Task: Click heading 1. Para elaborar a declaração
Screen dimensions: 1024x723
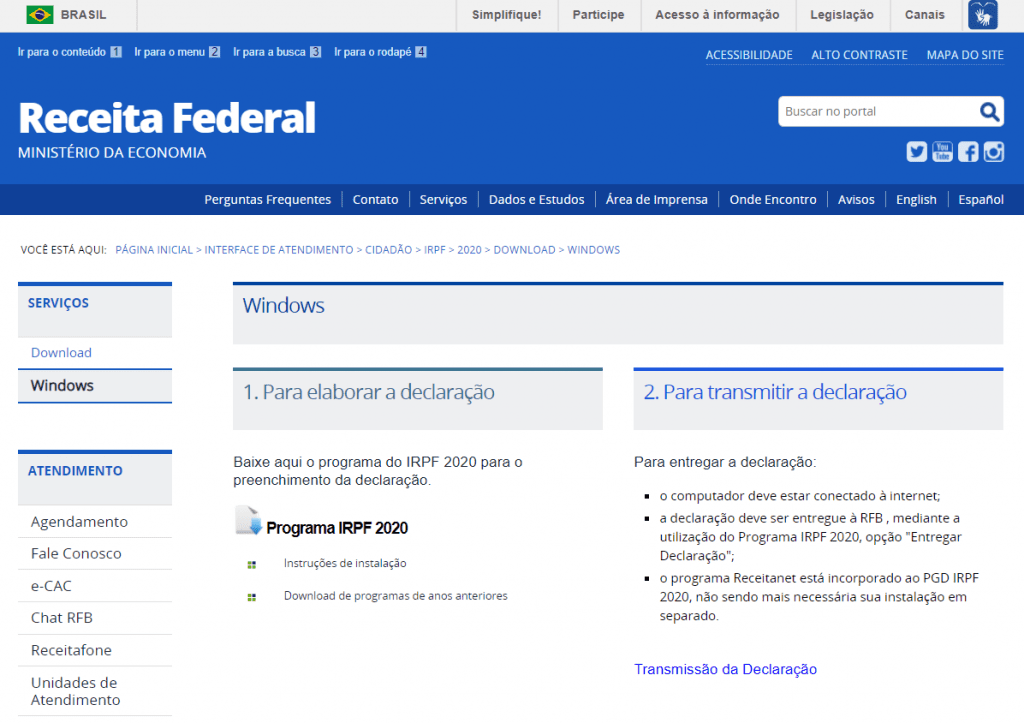Action: click(368, 392)
